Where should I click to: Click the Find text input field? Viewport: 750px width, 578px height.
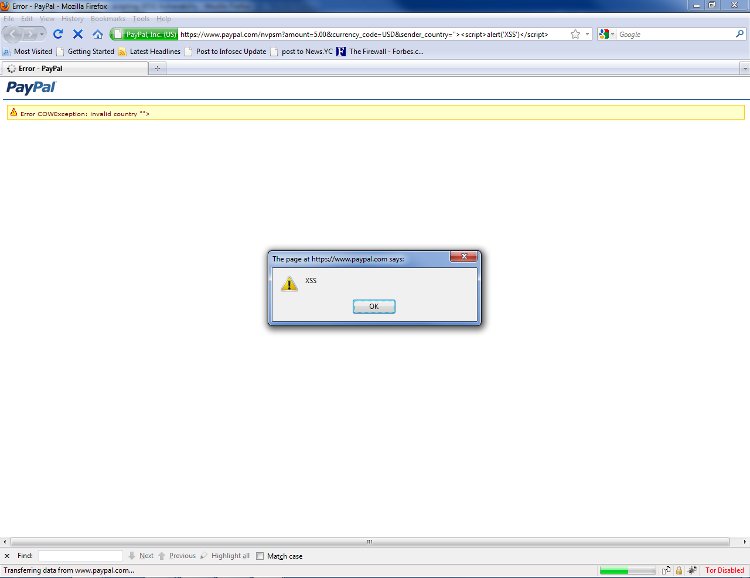click(80, 556)
